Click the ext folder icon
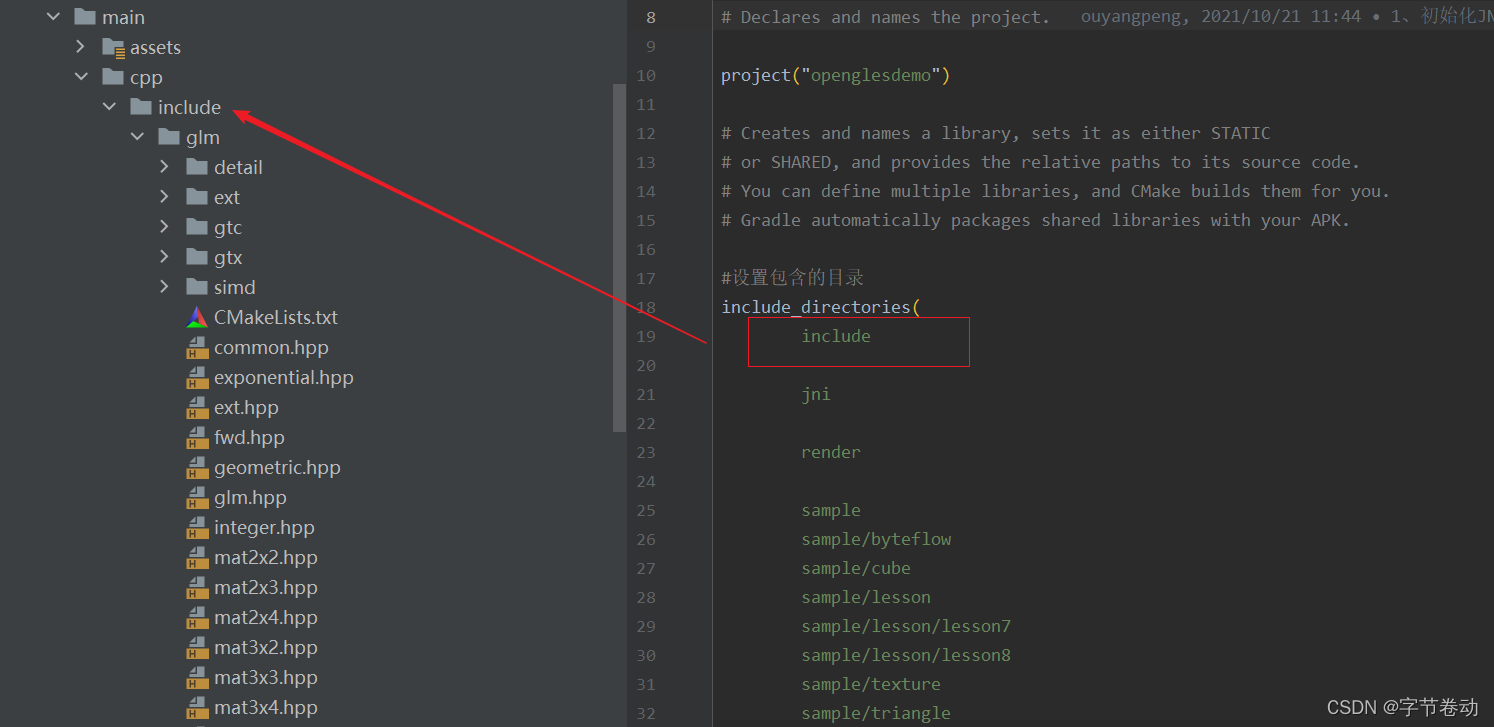Screen dimensions: 1494x727 point(197,197)
